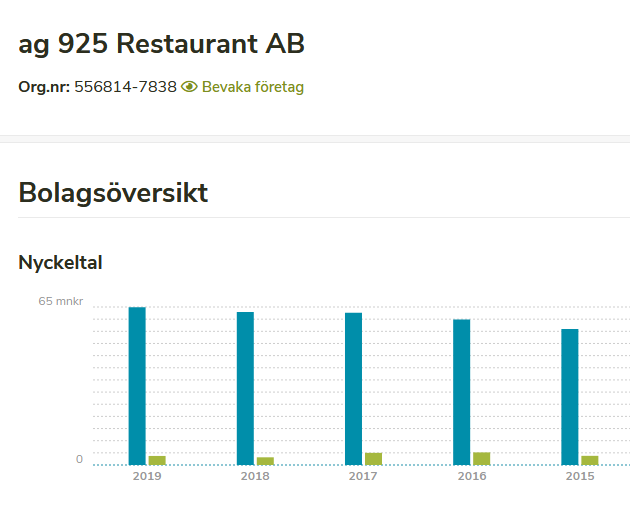Click the blue bar for 2018
This screenshot has height=511, width=630.
(x=245, y=388)
